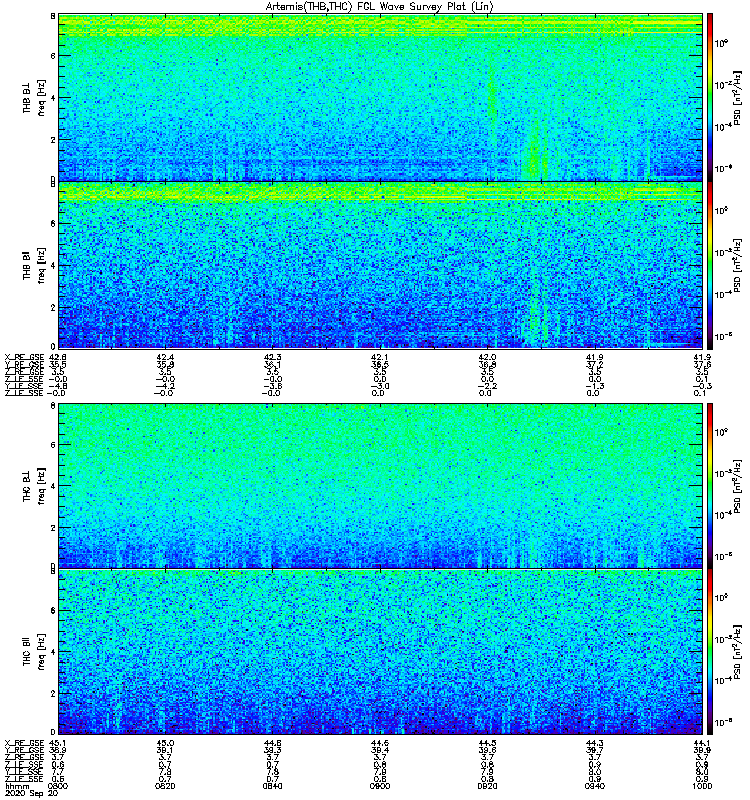
Task: Click the THB X_RE_GSE value 42.4
Action: [x=165, y=357]
